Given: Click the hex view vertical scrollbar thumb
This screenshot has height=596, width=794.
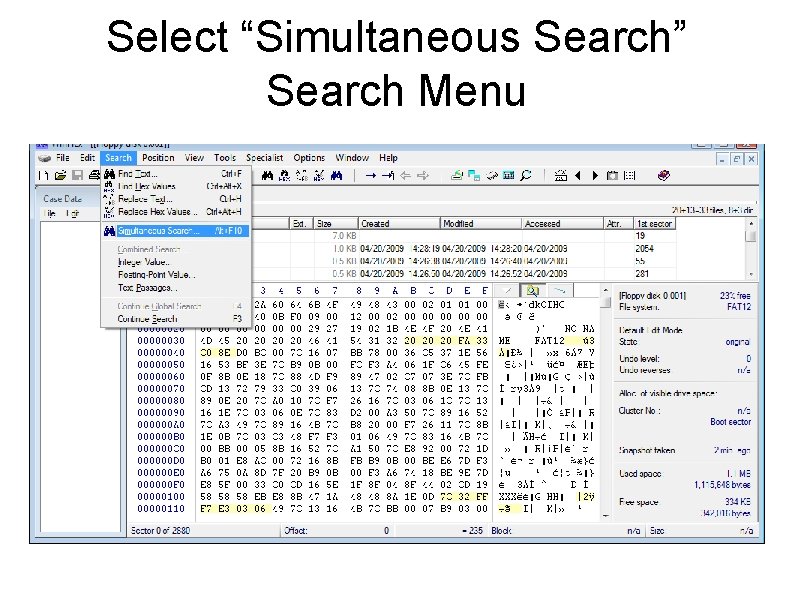Looking at the screenshot, I should point(606,302).
